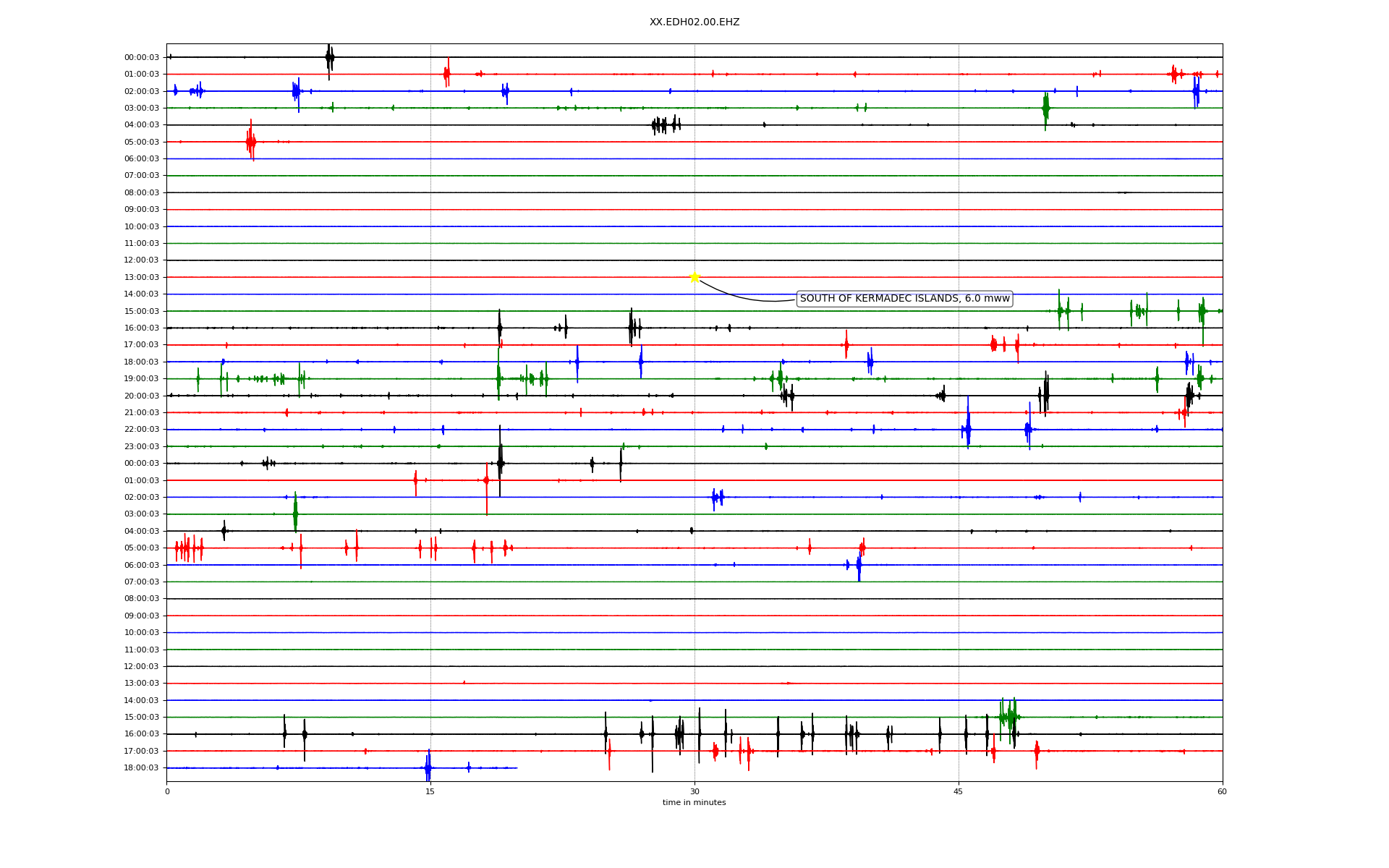Viewport: 1389px width, 868px height.
Task: Click the plot title XX.EDH02.00.EHZ
Action: click(694, 22)
